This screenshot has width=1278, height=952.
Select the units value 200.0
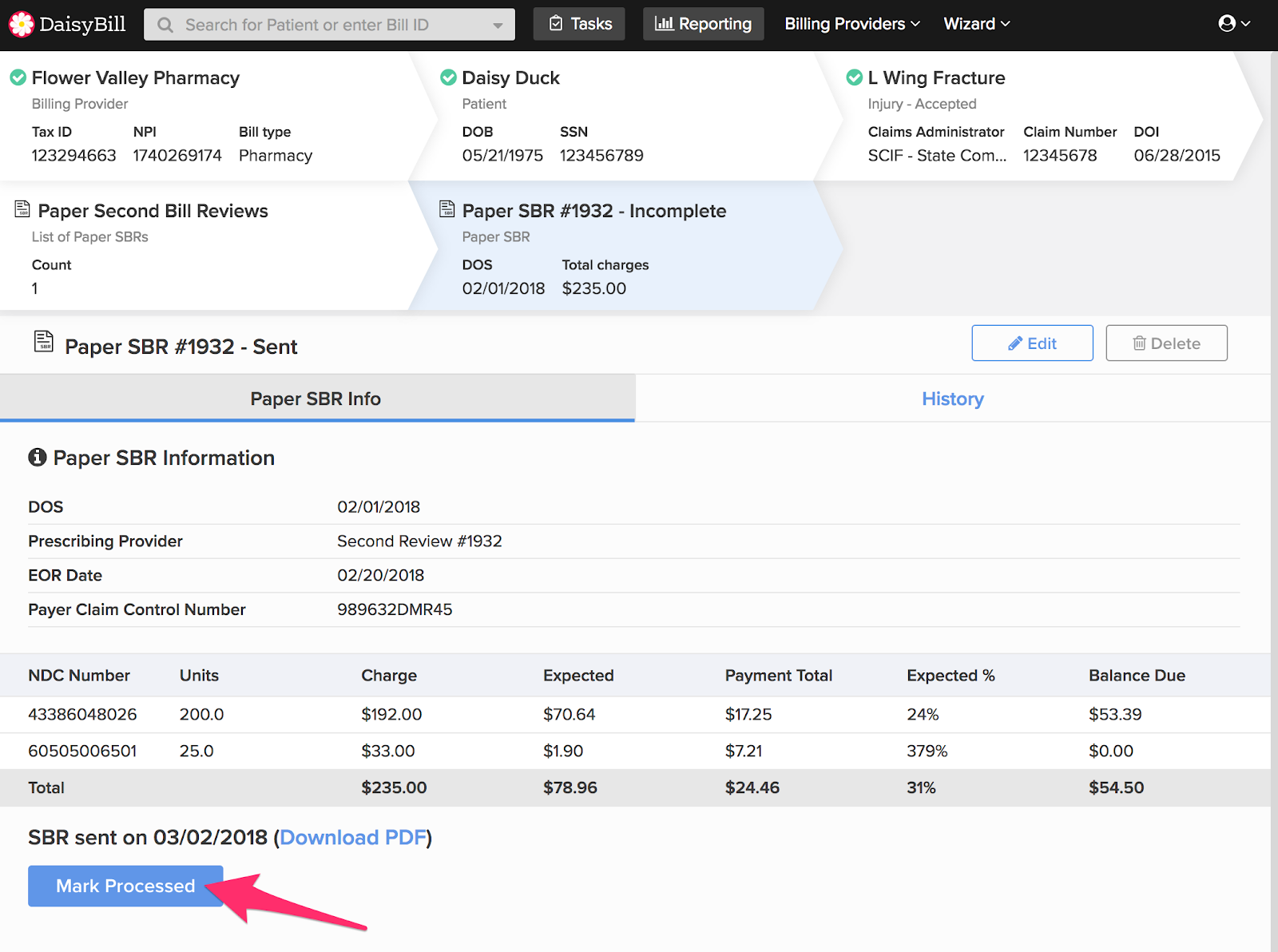[201, 714]
